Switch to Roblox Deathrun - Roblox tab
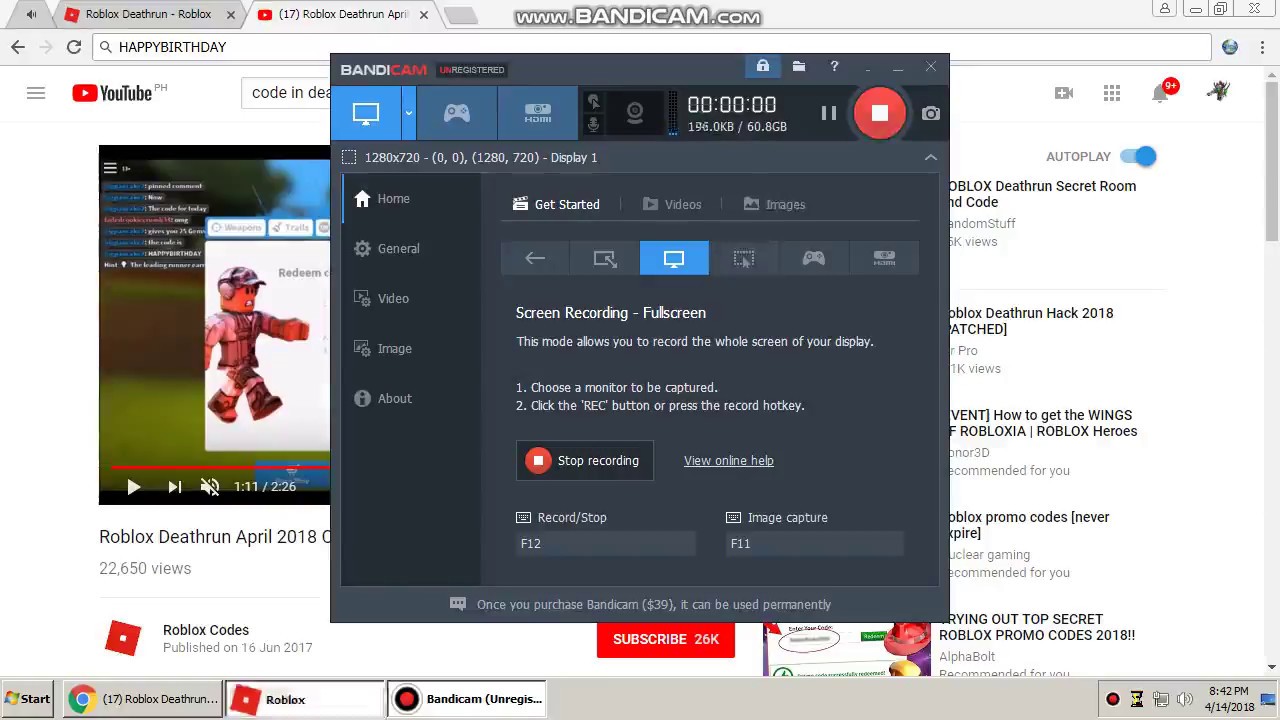This screenshot has width=1280, height=720. 148,14
